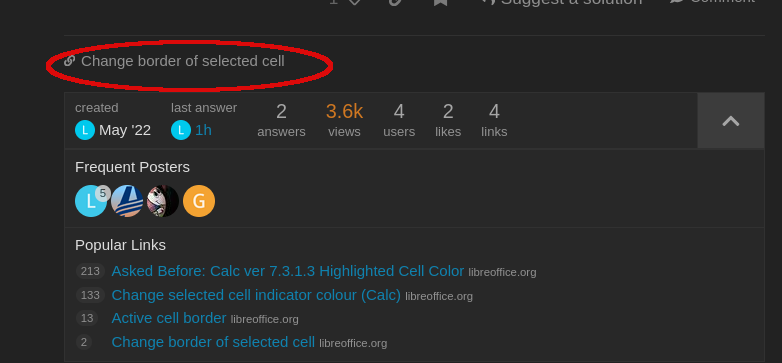Click the chain-link icon beside the topic title

pyautogui.click(x=69, y=61)
